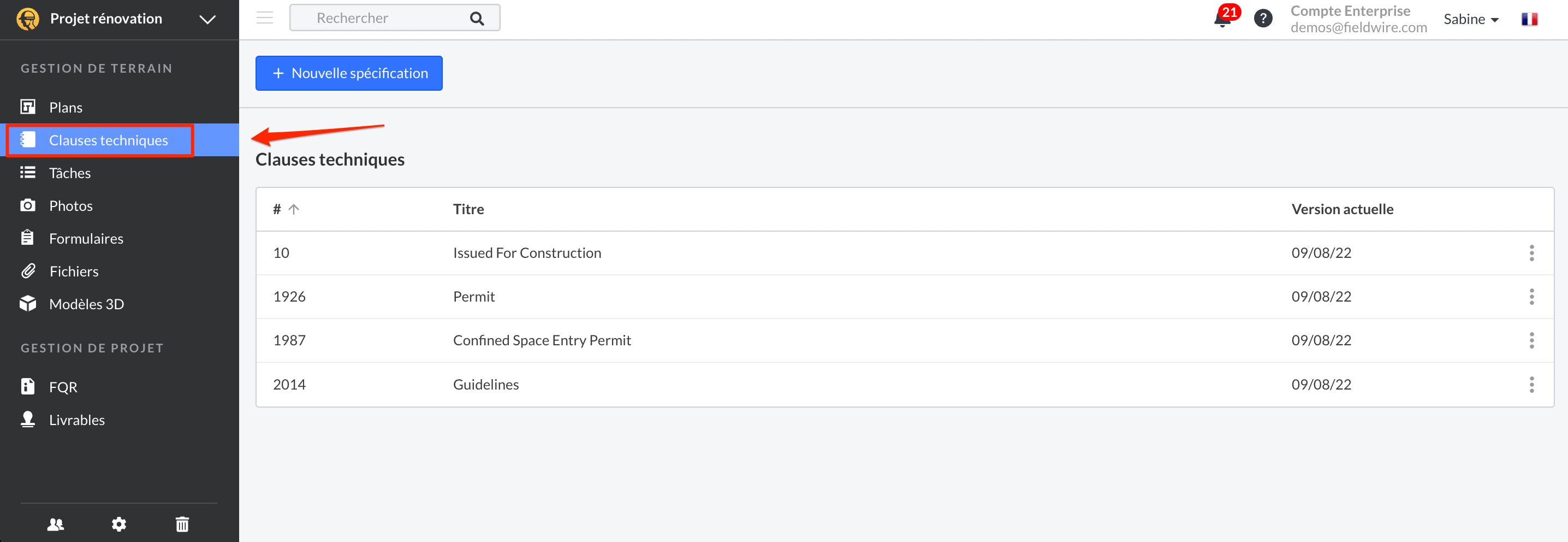This screenshot has height=542, width=1568.
Task: Click the search magnifying glass icon
Action: click(477, 19)
